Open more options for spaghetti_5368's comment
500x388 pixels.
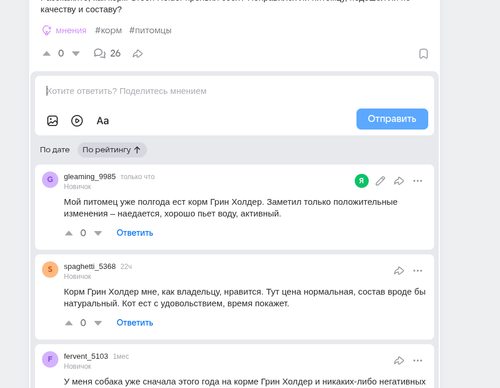(x=418, y=271)
